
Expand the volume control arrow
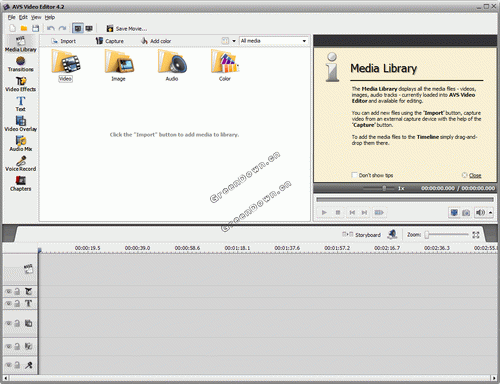coord(490,212)
